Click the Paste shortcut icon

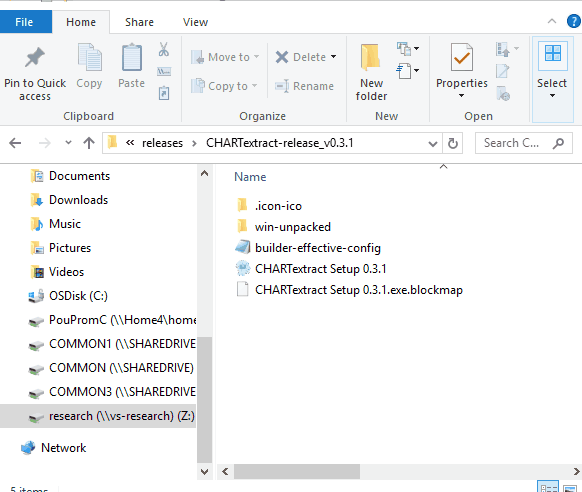pos(164,93)
